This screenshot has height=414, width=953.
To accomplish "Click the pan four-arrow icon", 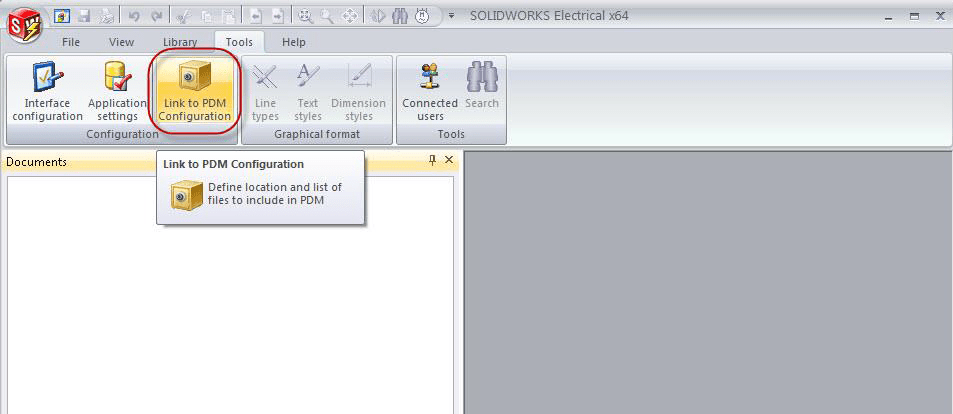I will (x=349, y=16).
